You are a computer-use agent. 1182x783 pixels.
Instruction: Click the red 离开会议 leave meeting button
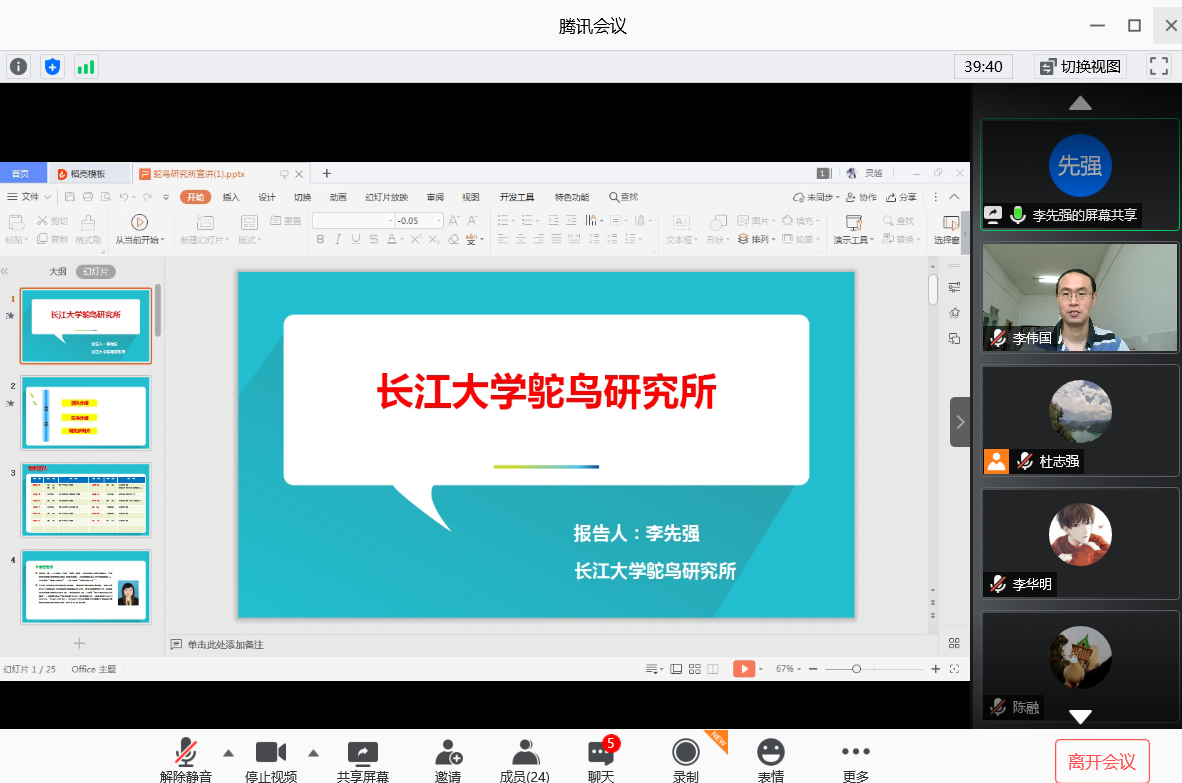click(x=1101, y=762)
